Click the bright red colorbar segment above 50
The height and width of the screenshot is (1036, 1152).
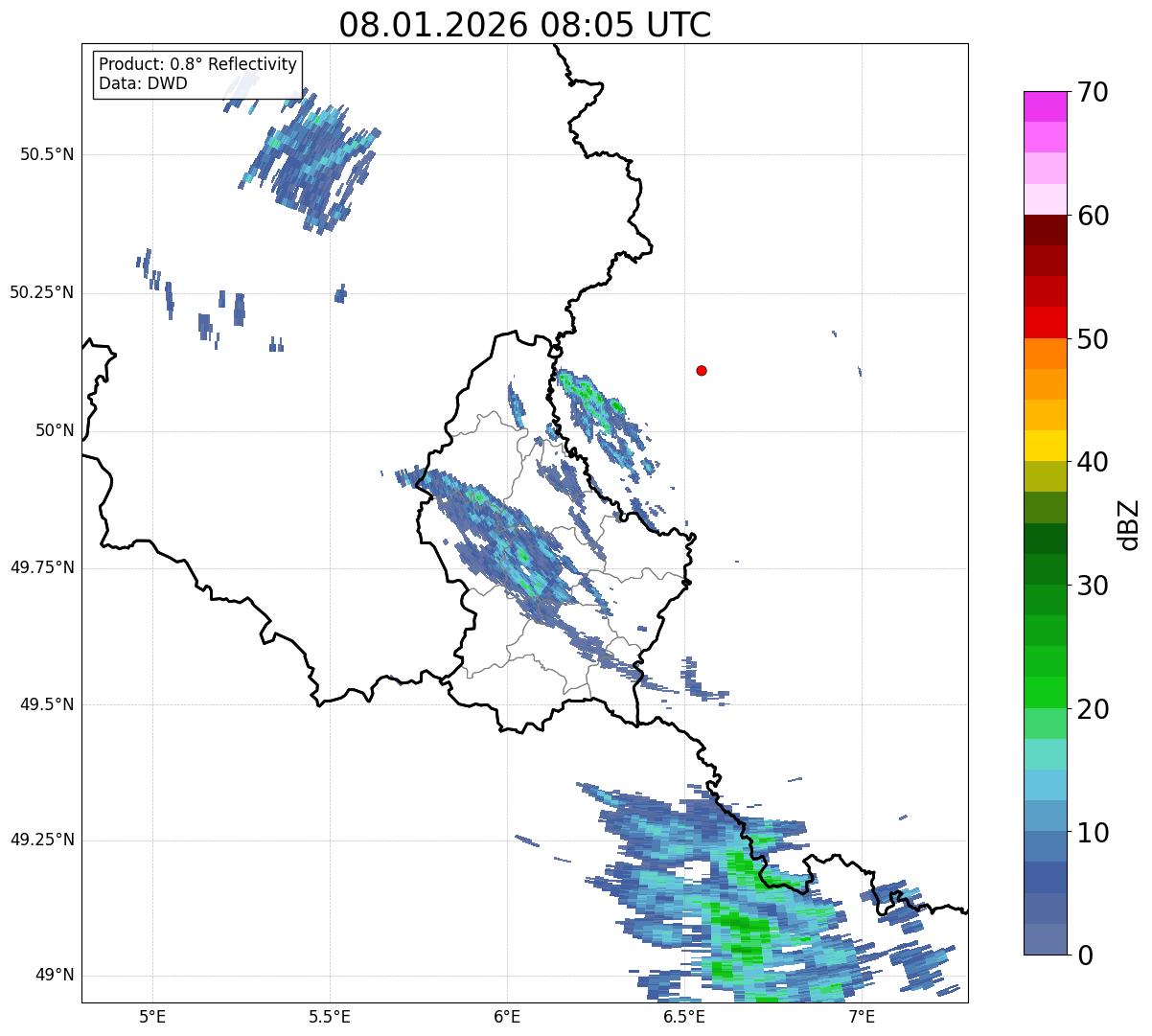coord(1045,323)
